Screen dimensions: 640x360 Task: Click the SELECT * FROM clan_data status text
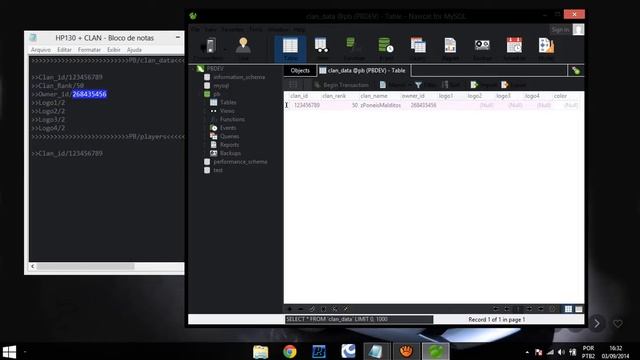[x=337, y=319]
